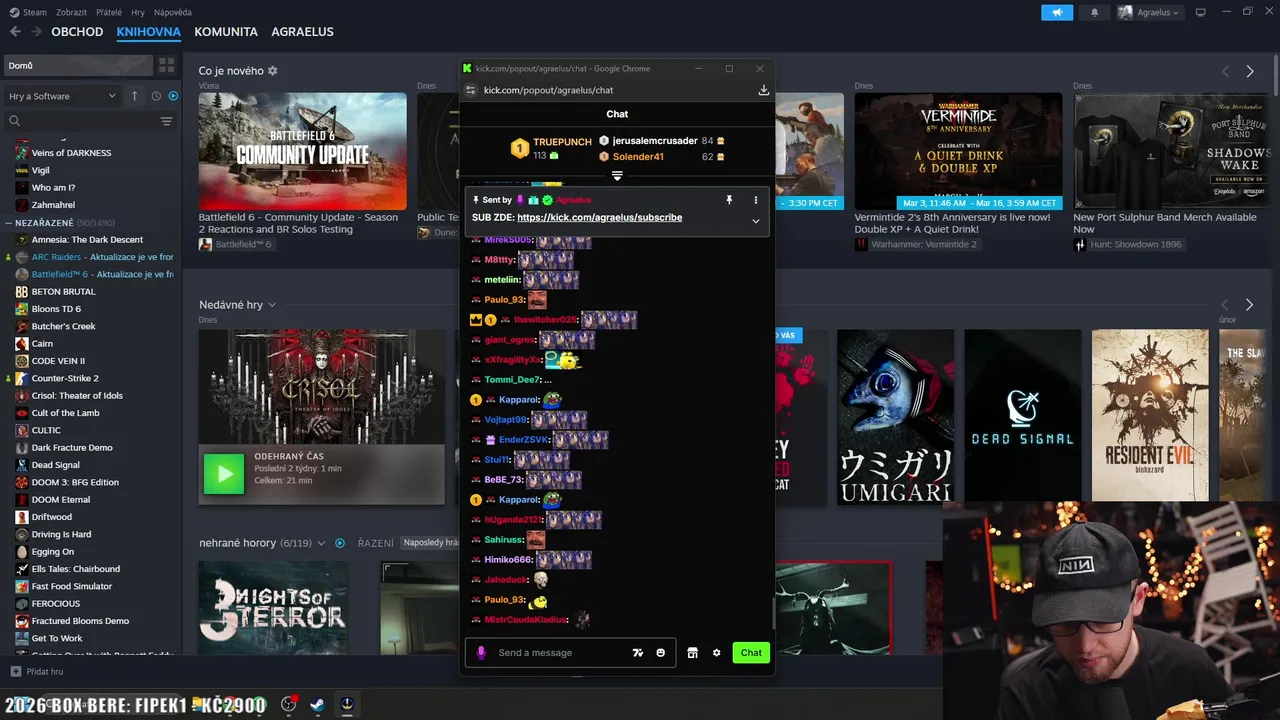Open chat identity microphone badge

pyautogui.click(x=481, y=653)
